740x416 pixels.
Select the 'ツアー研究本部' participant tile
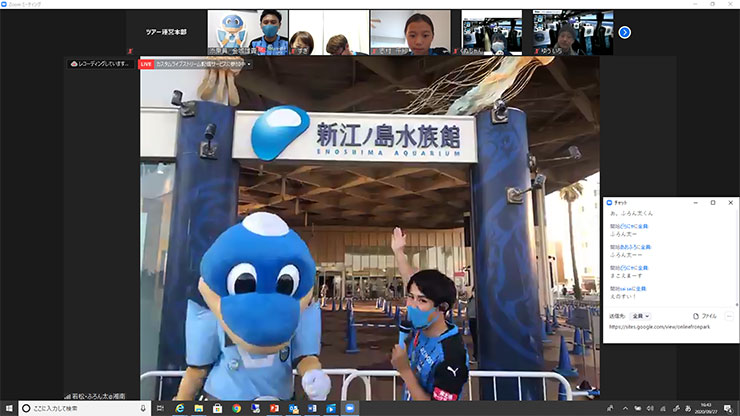166,32
